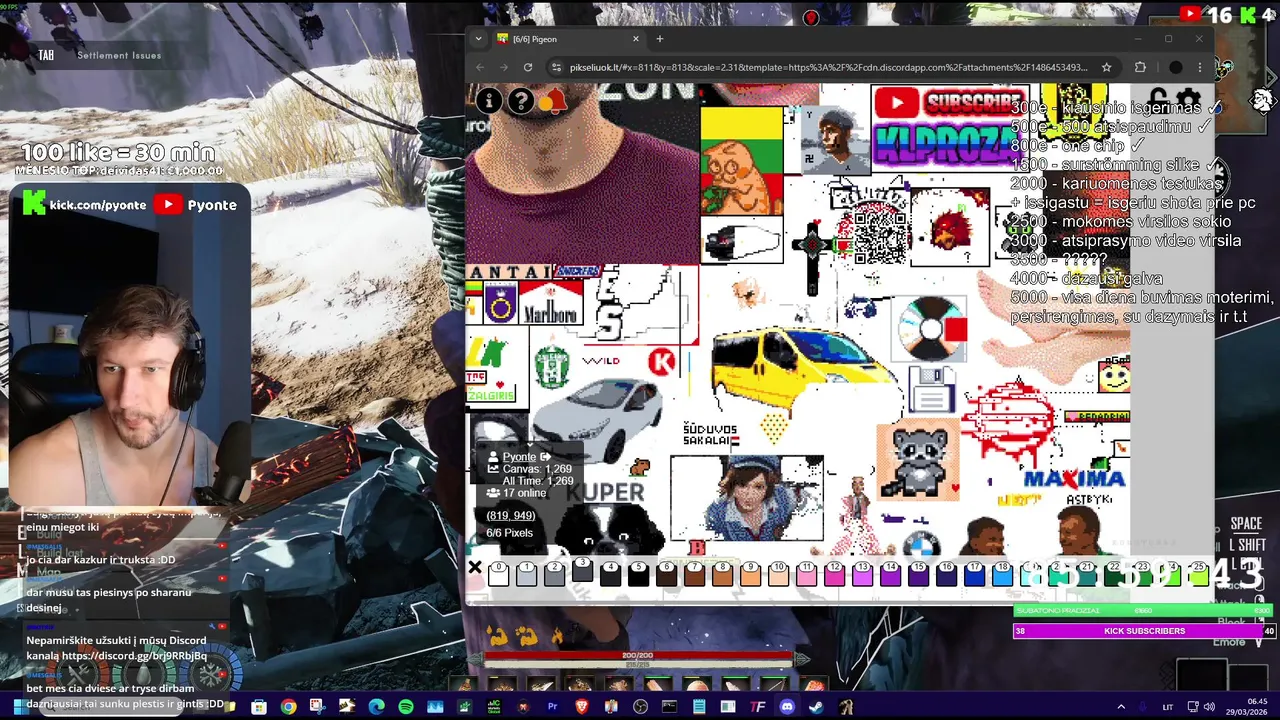Image resolution: width=1280 pixels, height=720 pixels.
Task: Pick brown color swatch 7
Action: [x=694, y=573]
